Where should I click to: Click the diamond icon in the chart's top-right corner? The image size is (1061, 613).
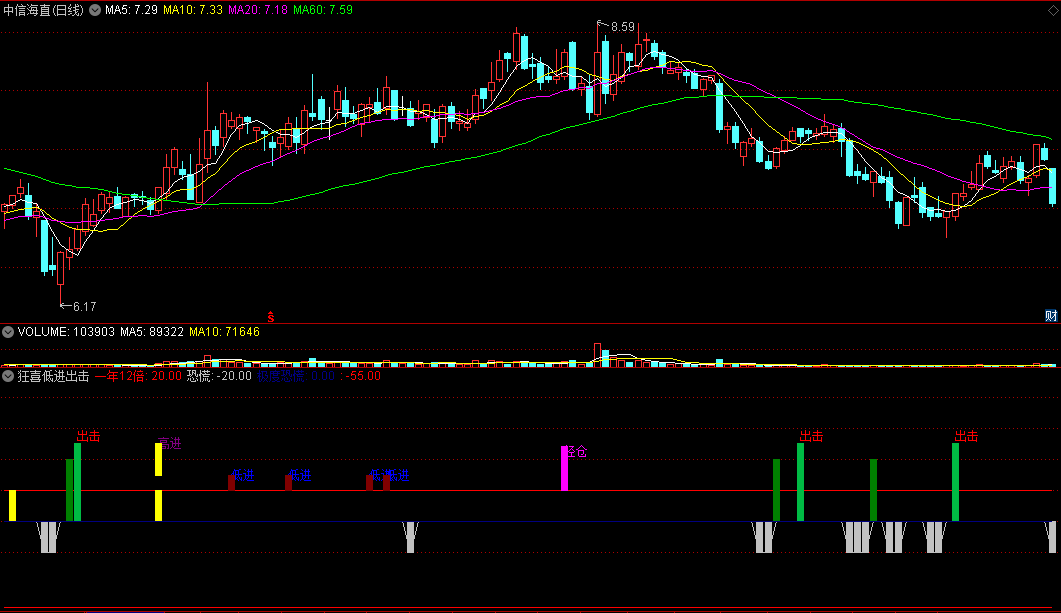pos(1054,11)
